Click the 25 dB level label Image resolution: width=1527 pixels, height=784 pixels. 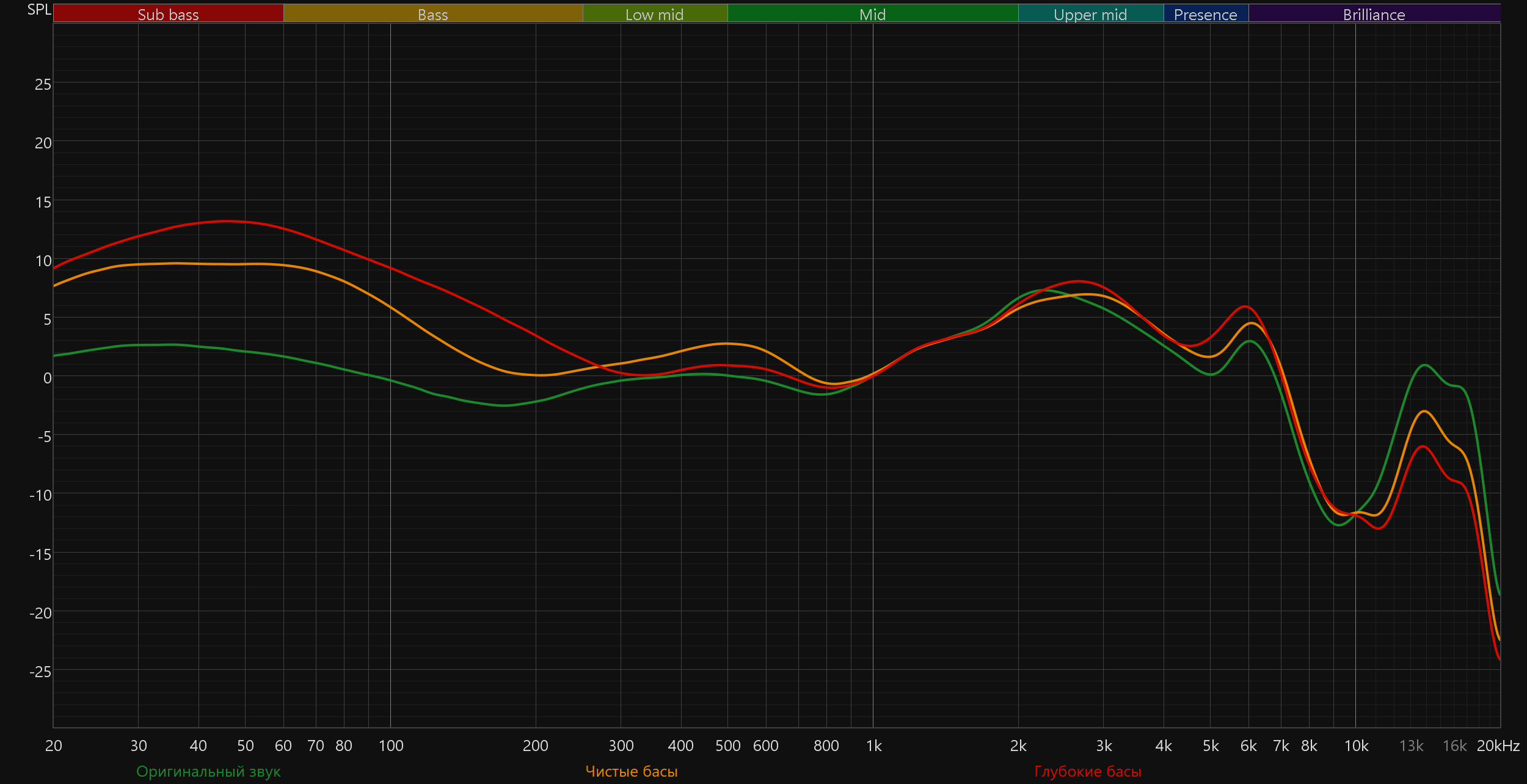[43, 84]
